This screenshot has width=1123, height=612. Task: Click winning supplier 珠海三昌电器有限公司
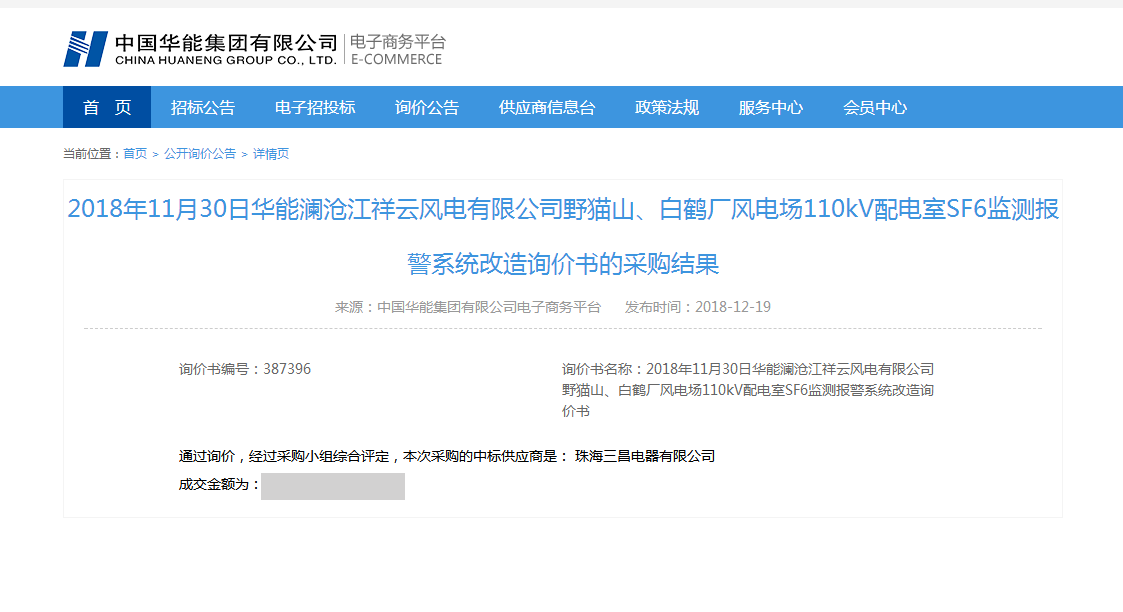(645, 456)
